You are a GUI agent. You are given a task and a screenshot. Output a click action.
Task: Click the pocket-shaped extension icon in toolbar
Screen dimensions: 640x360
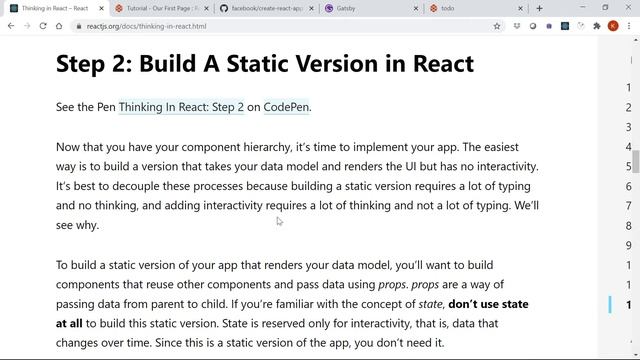[517, 26]
